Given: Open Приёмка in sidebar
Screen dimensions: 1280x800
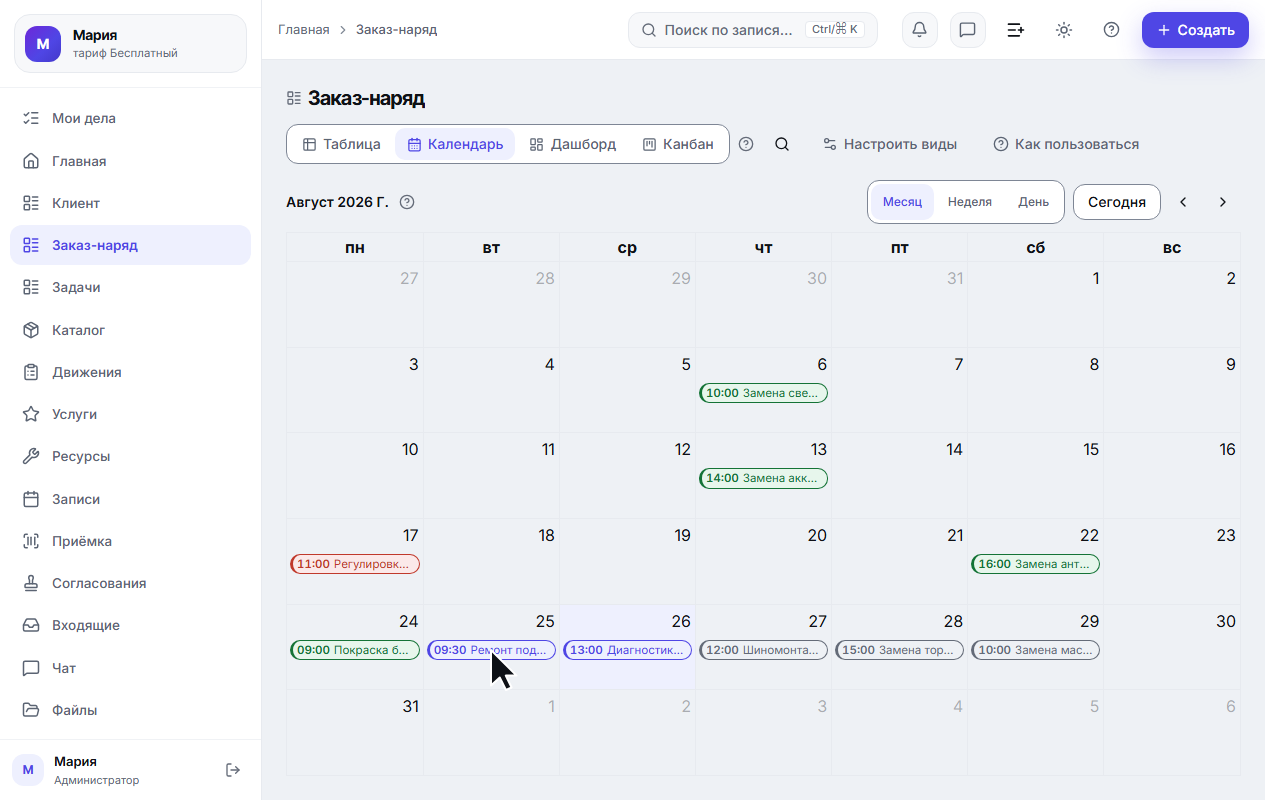Looking at the screenshot, I should (x=130, y=541).
